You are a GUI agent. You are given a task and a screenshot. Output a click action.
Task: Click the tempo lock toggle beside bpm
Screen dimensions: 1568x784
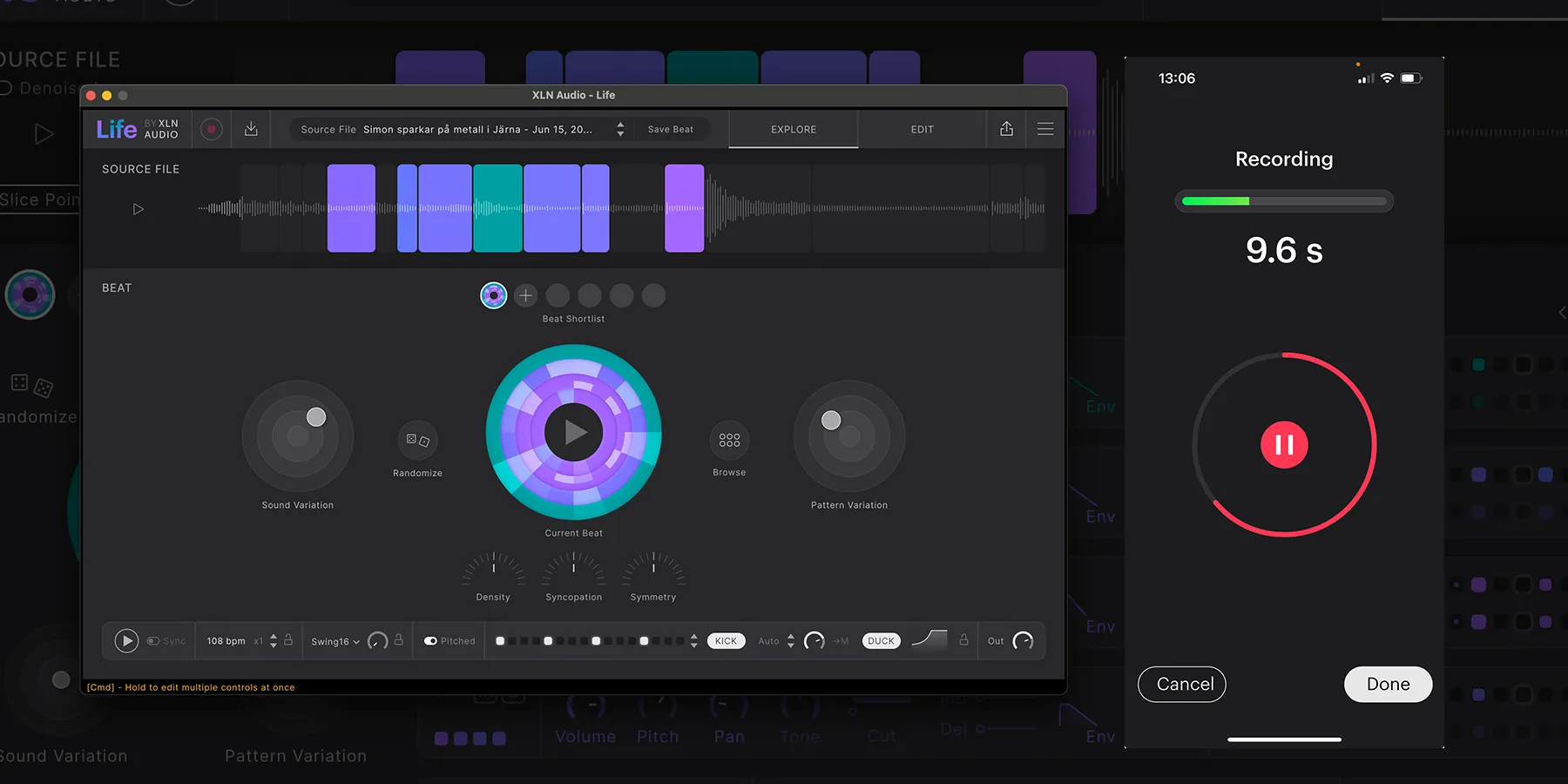288,640
